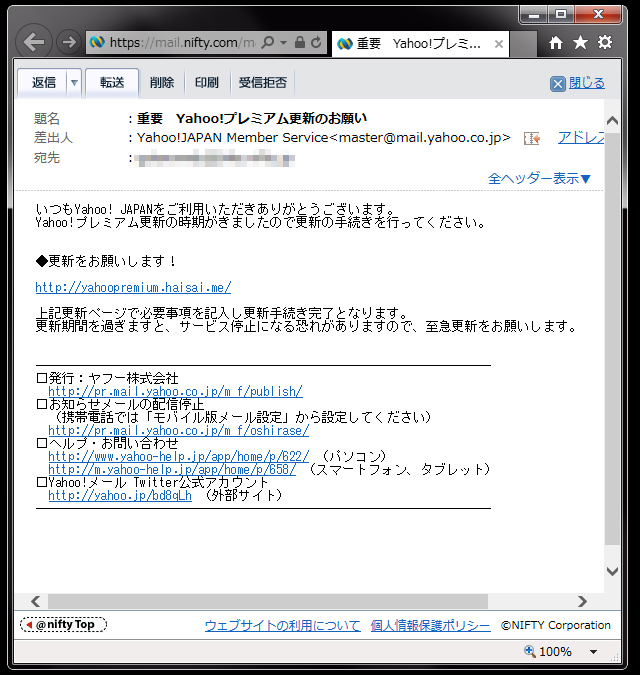Open 個人情報保護ポリシー link

430,625
